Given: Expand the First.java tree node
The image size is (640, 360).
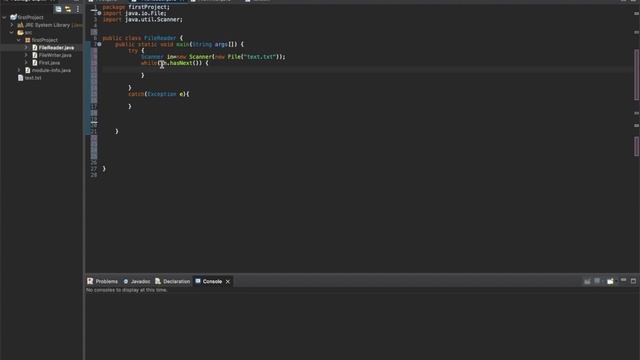Looking at the screenshot, I should (27, 63).
